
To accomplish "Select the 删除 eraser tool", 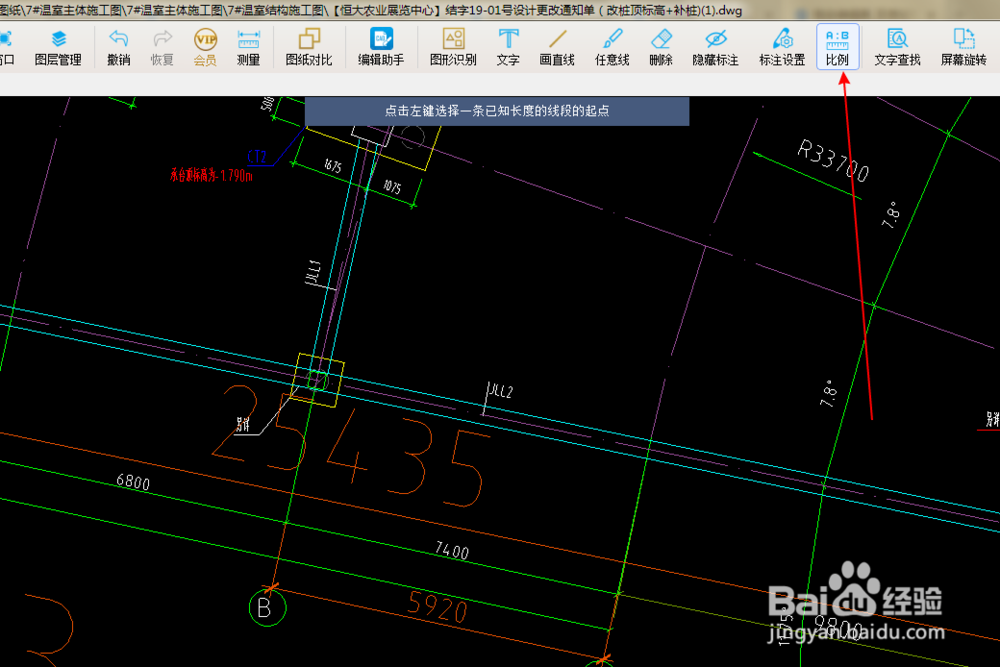I will [x=661, y=48].
